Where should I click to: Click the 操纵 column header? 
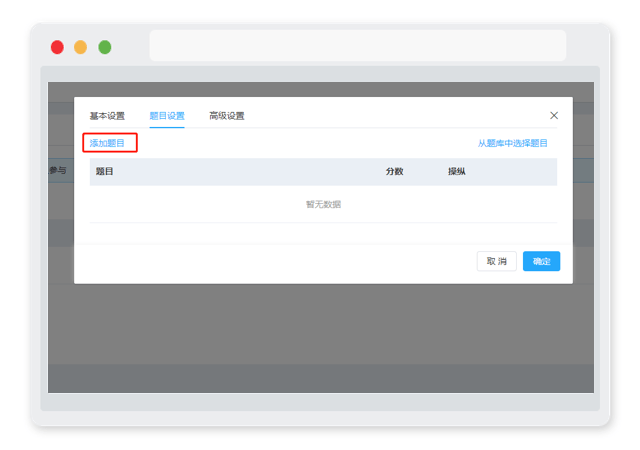click(456, 172)
